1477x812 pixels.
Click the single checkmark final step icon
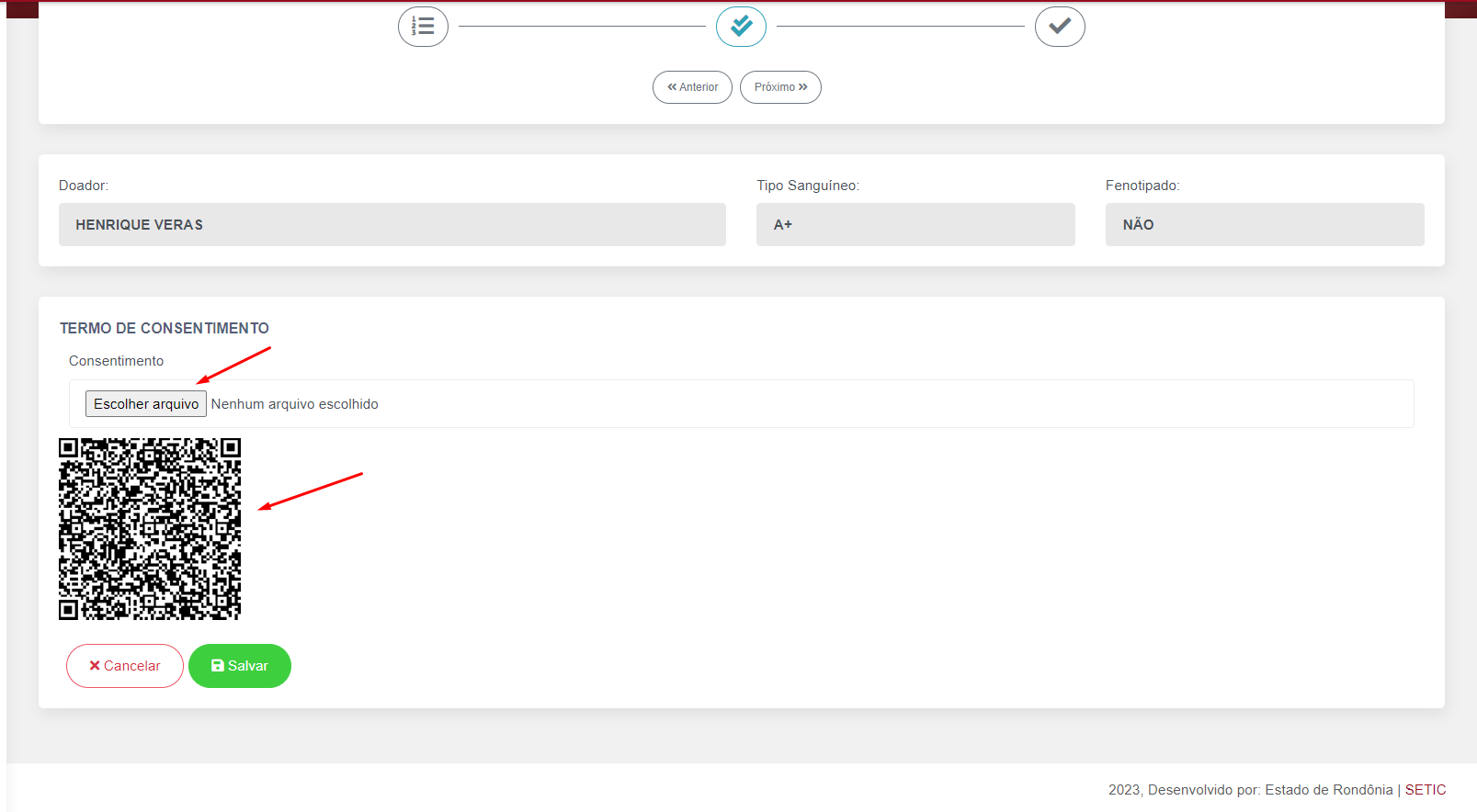[x=1060, y=27]
